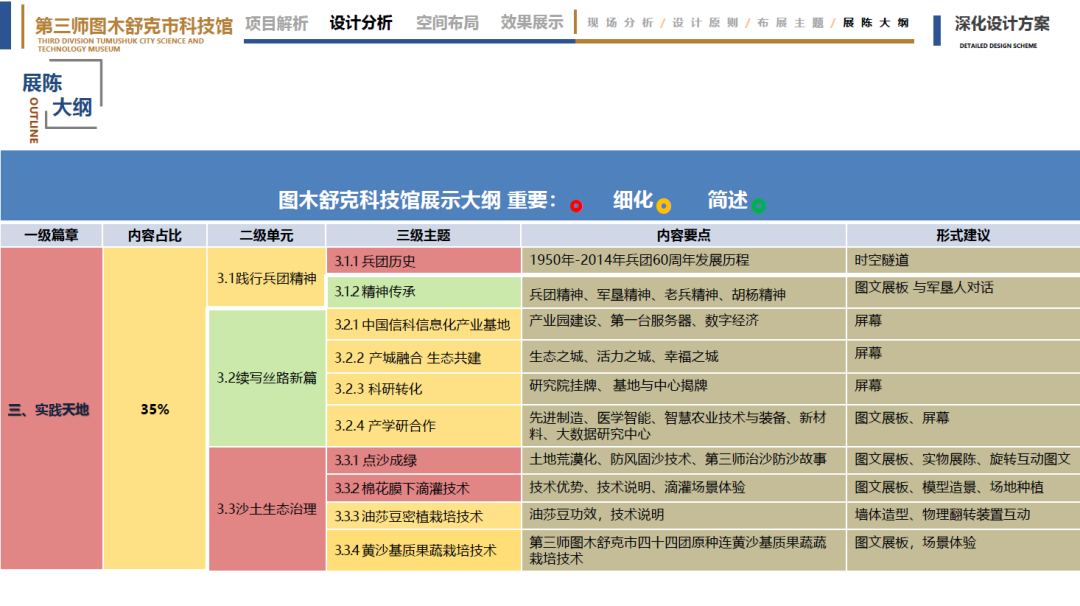Viewport: 1080px width, 606px height.
Task: Select 展陈大纲 sub-navigation item
Action: [875, 23]
